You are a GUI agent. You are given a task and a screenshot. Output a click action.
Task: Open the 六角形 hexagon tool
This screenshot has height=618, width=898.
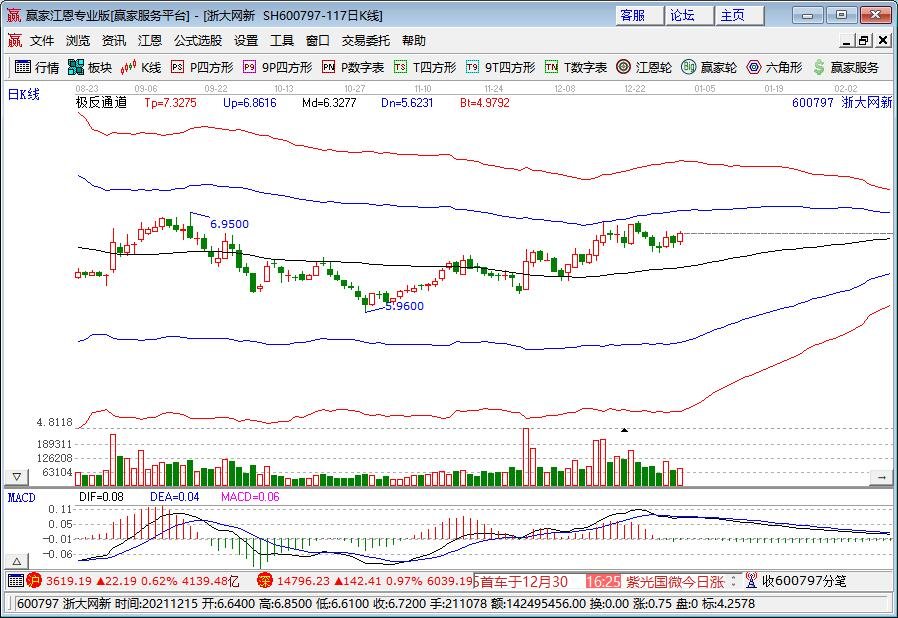click(774, 68)
